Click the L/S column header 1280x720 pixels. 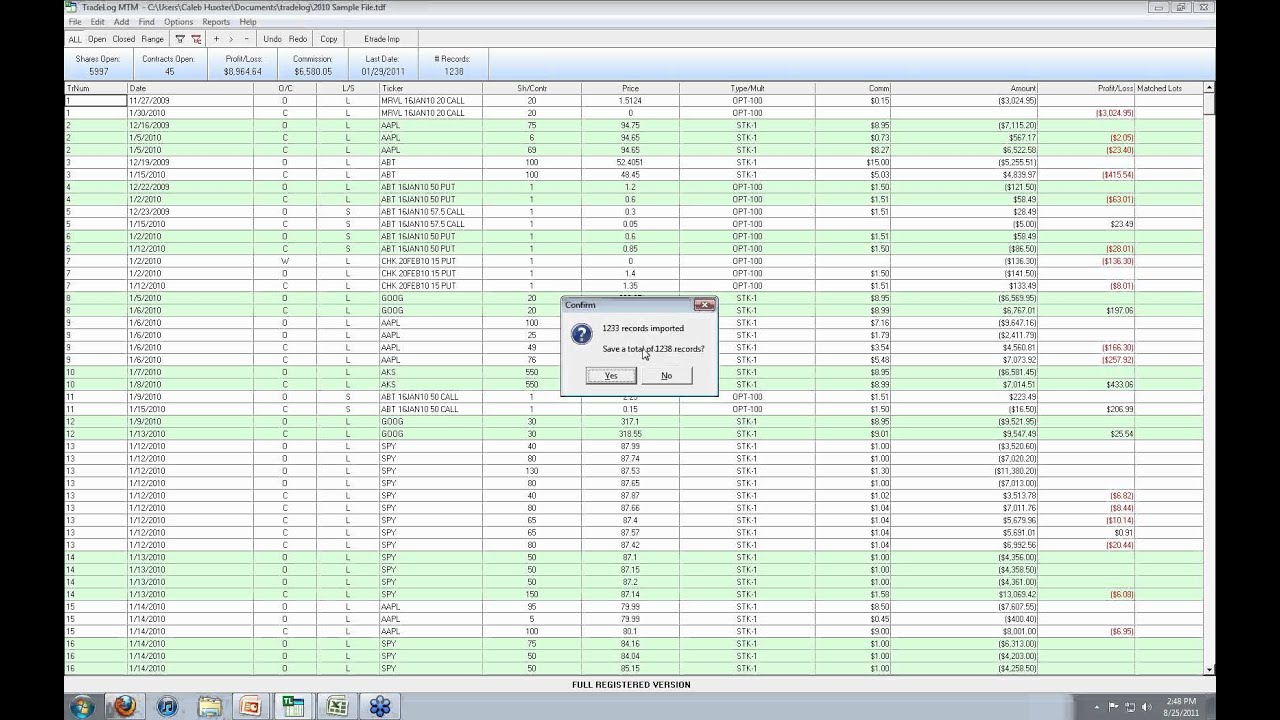pyautogui.click(x=348, y=88)
